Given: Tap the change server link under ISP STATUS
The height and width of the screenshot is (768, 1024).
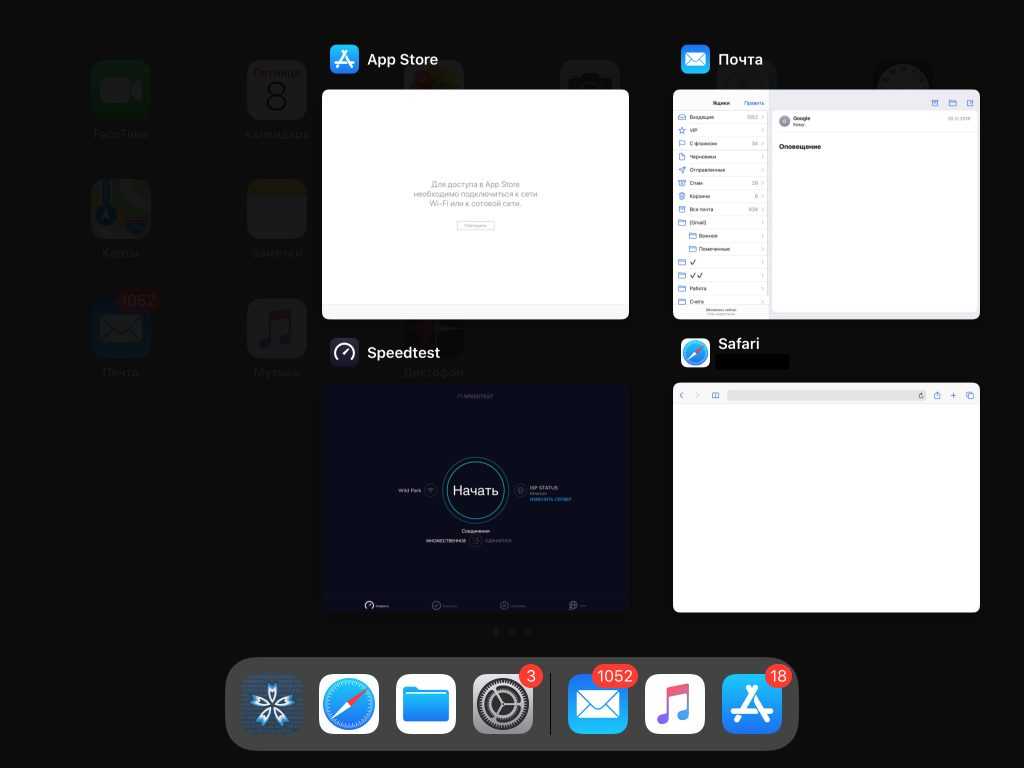Looking at the screenshot, I should [x=550, y=499].
